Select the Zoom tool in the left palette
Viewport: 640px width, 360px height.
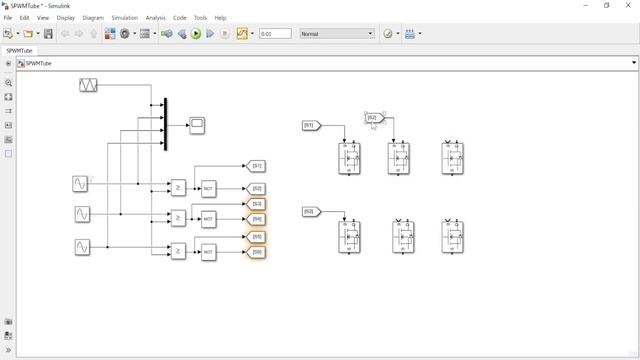pos(8,83)
